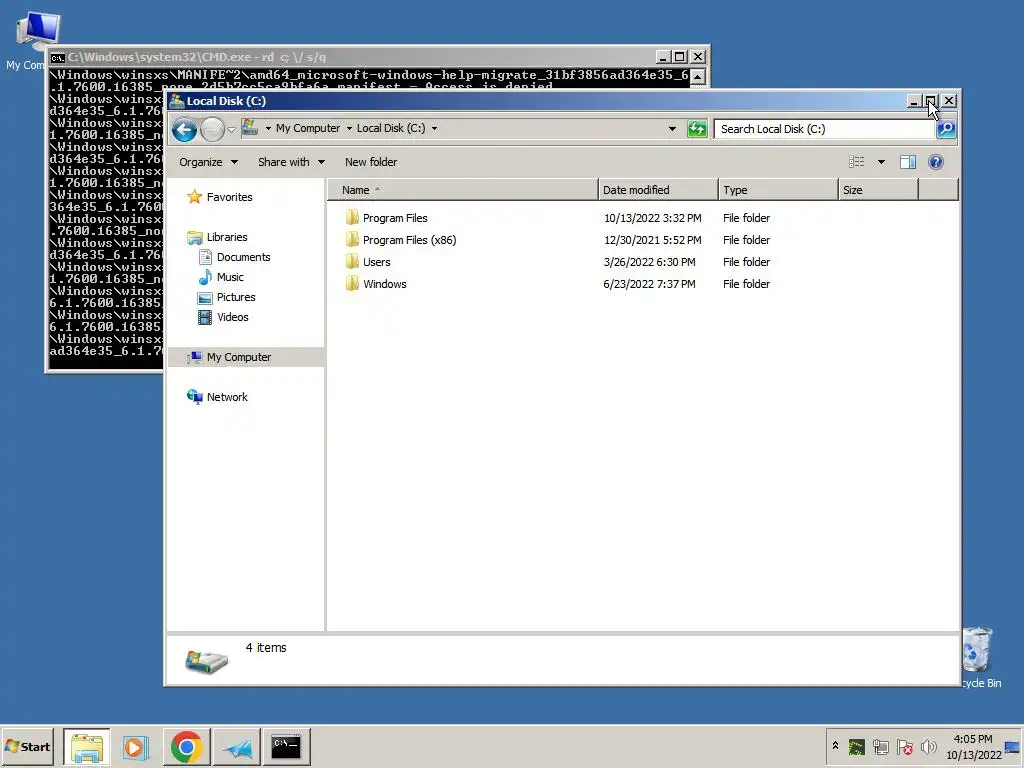Click Local Disk (C:) in the address breadcrumb
The height and width of the screenshot is (768, 1024).
(x=391, y=129)
